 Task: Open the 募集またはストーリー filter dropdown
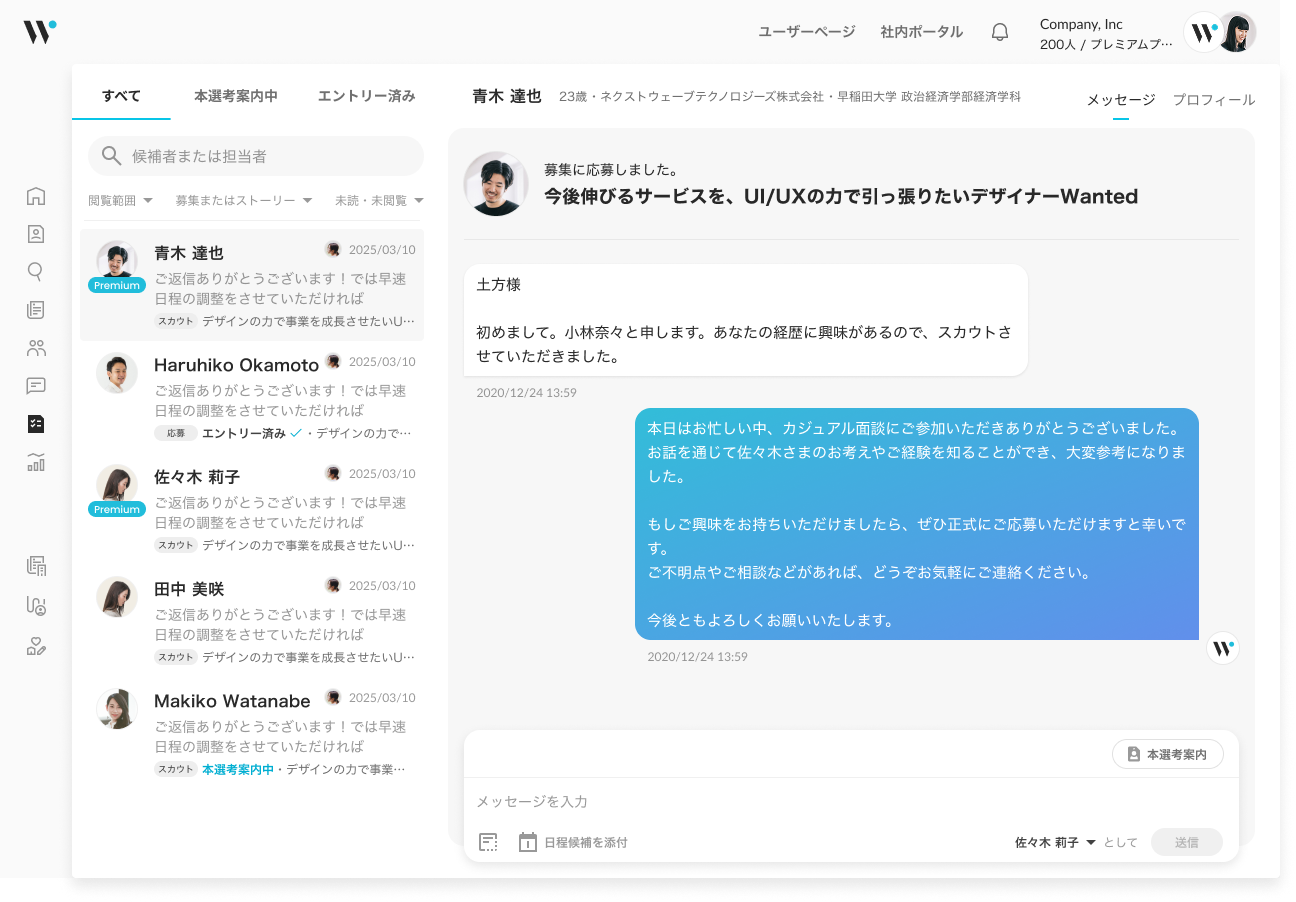243,201
